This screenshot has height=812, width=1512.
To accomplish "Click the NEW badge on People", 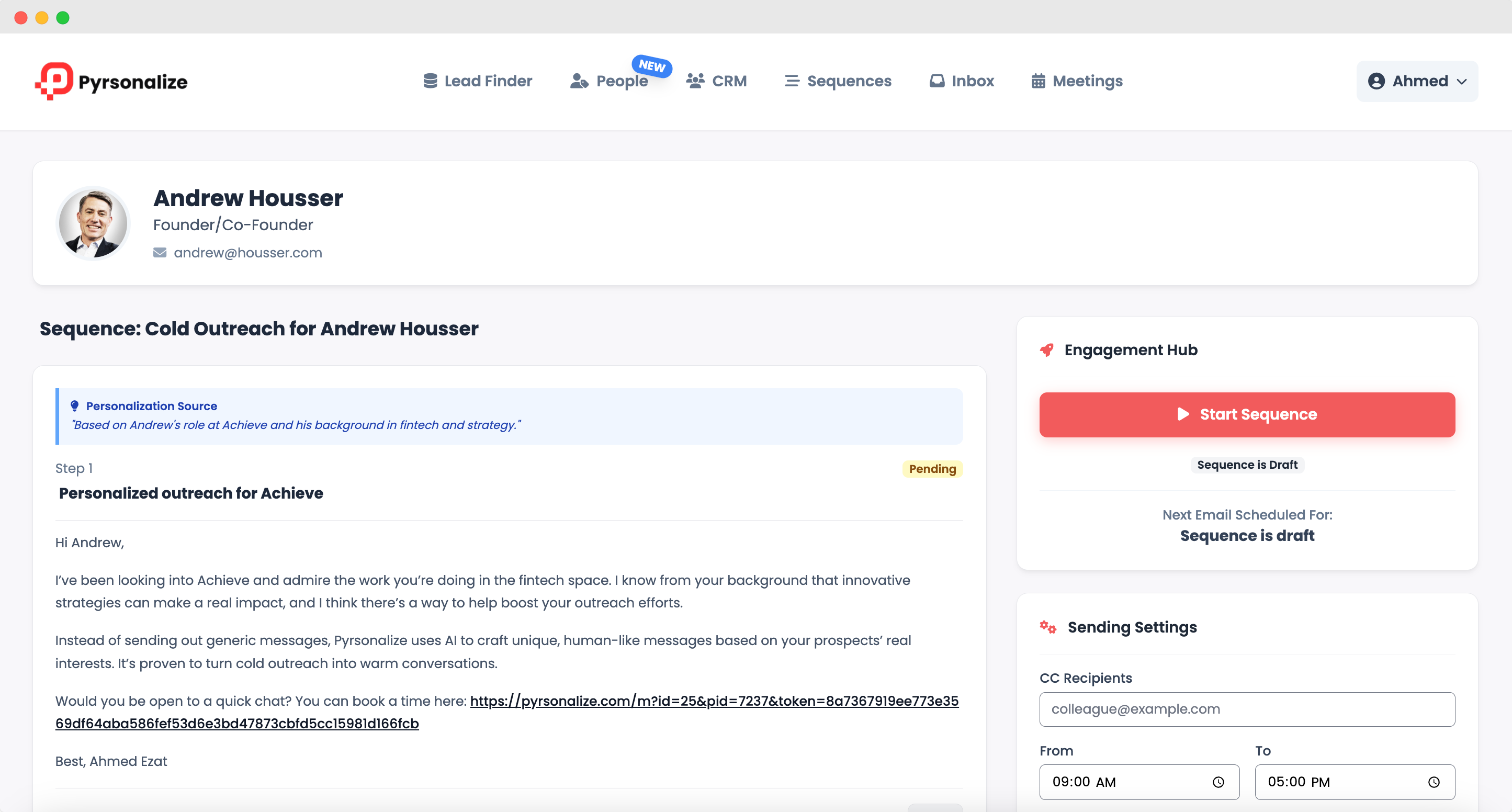I will point(652,65).
